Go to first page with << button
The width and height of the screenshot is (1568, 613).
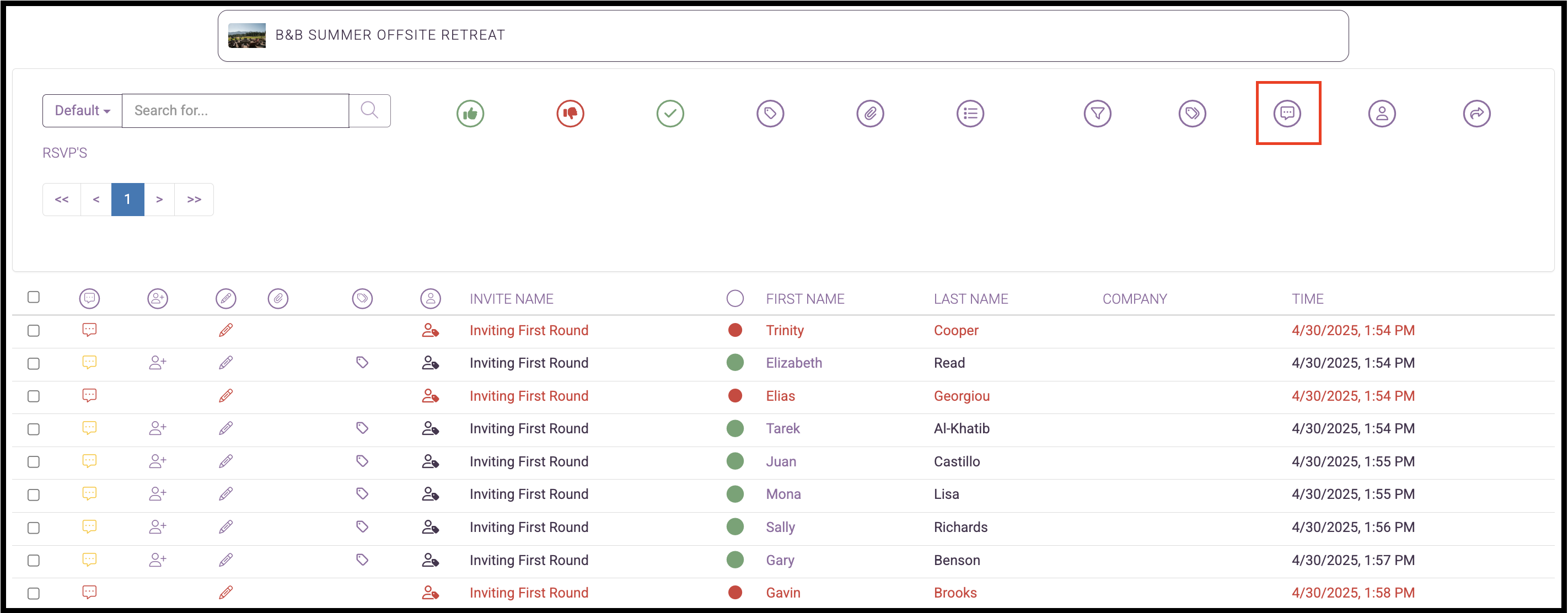(62, 200)
